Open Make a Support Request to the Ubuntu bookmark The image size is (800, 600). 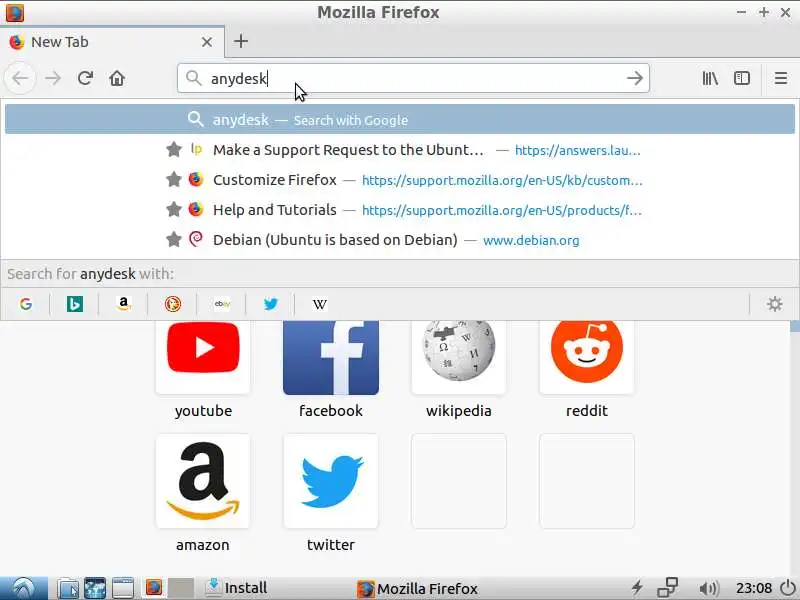[400, 150]
